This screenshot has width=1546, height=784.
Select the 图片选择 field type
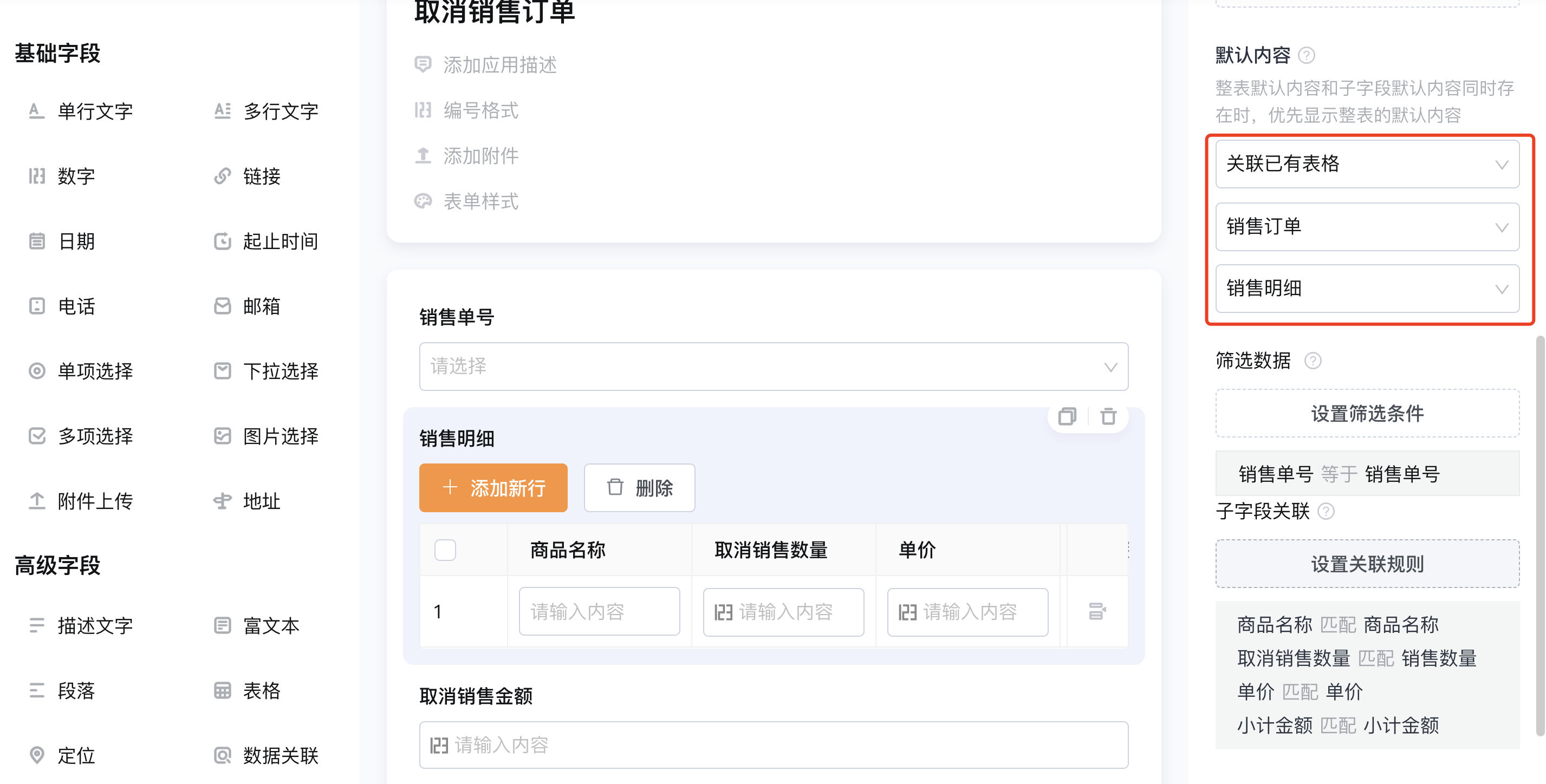click(x=266, y=436)
